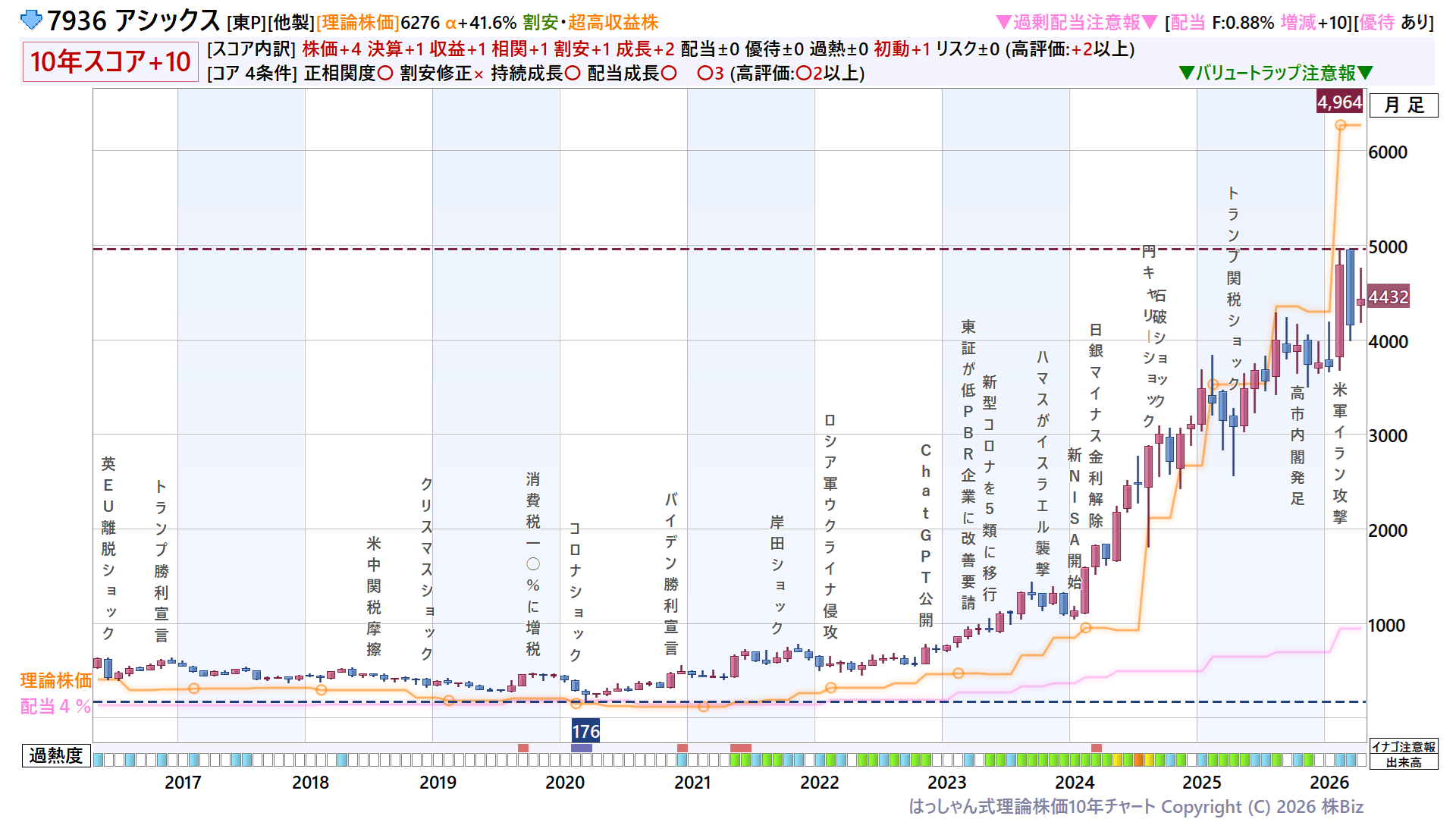Click the orange 理論株価 legend label
The width and height of the screenshot is (1456, 819).
pos(56,680)
